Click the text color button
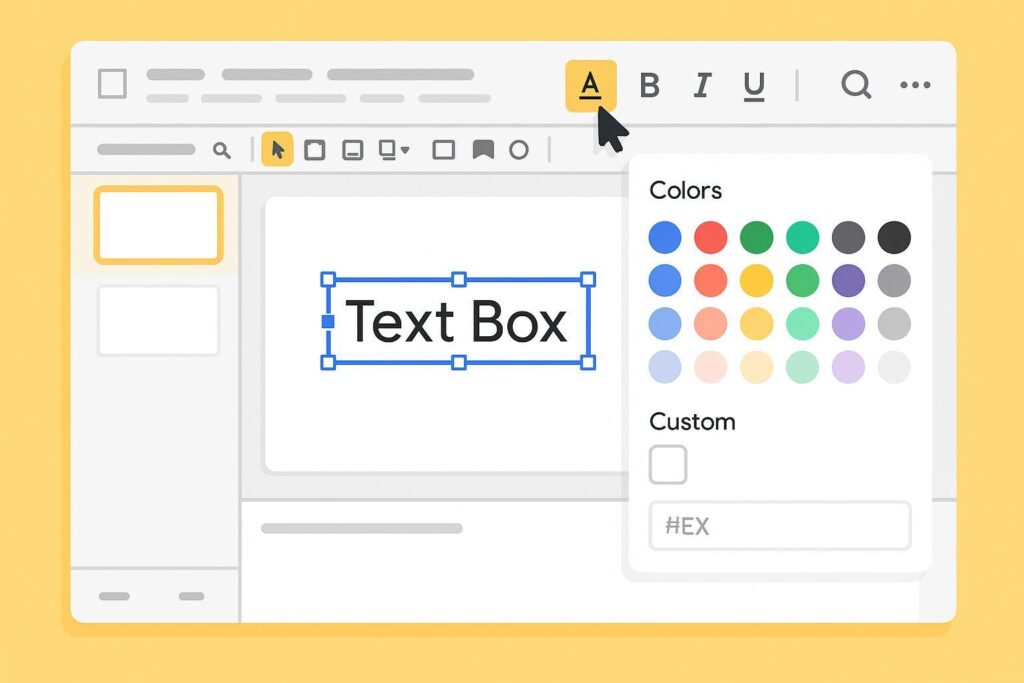The width and height of the screenshot is (1024, 683). [x=590, y=86]
